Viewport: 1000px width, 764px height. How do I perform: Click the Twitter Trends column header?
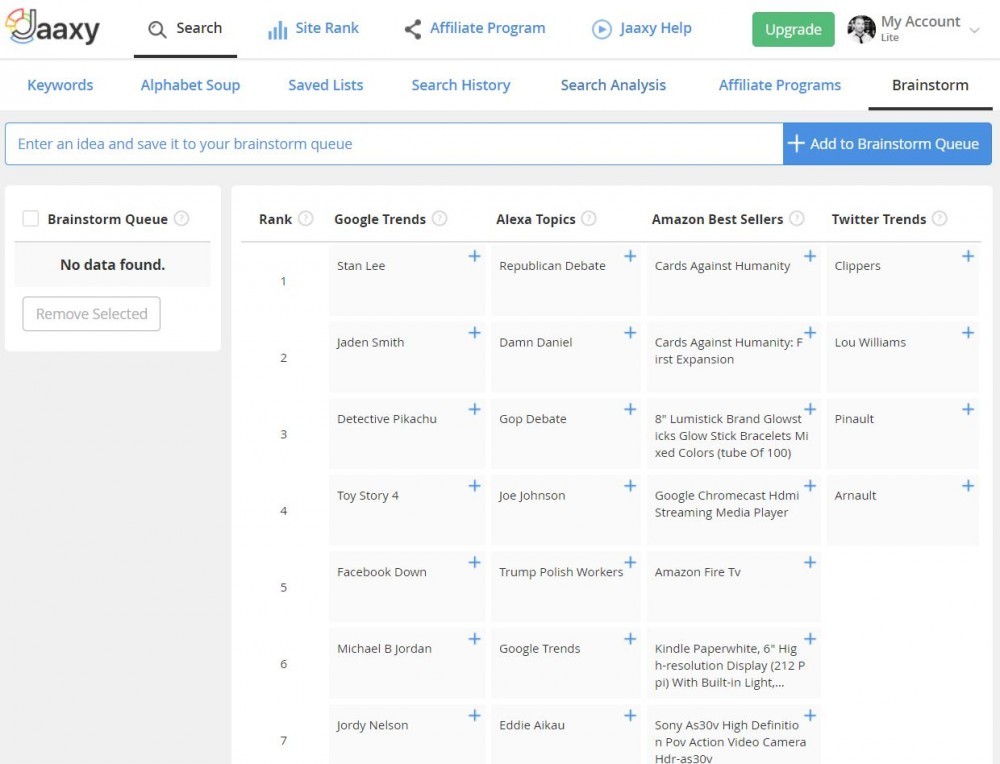pos(879,219)
